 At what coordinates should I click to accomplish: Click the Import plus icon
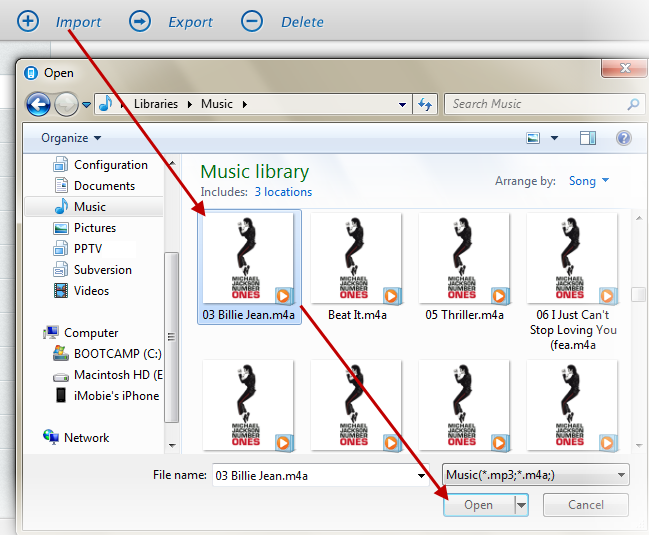28,21
